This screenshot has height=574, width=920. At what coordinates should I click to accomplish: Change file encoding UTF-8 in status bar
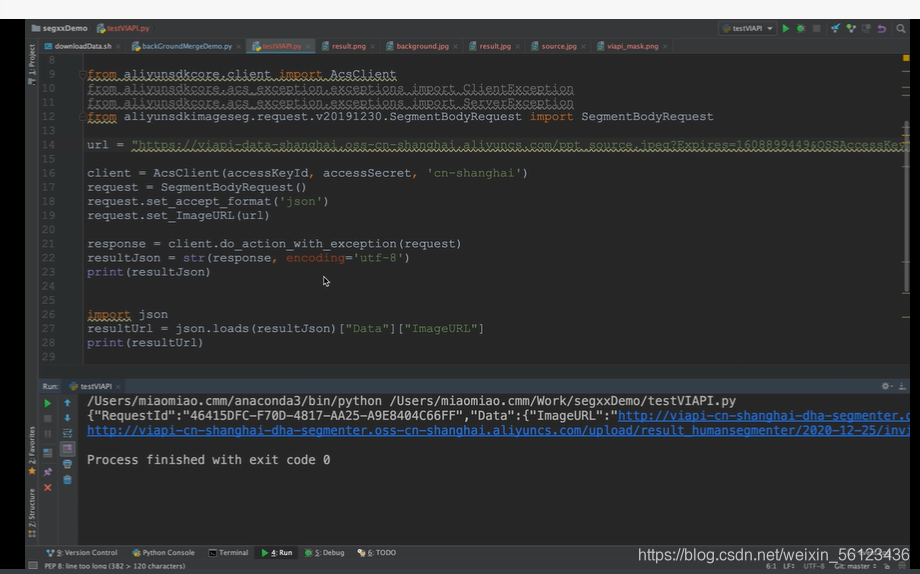(x=814, y=566)
